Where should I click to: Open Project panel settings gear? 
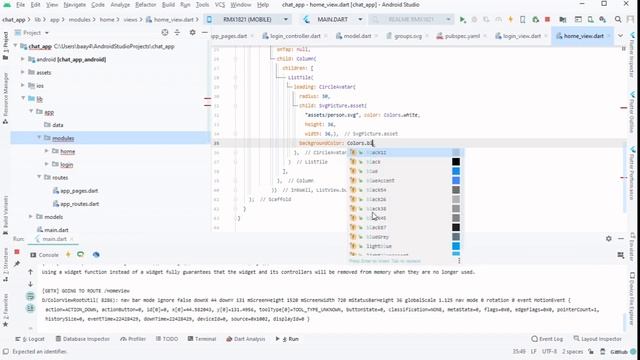192,33
